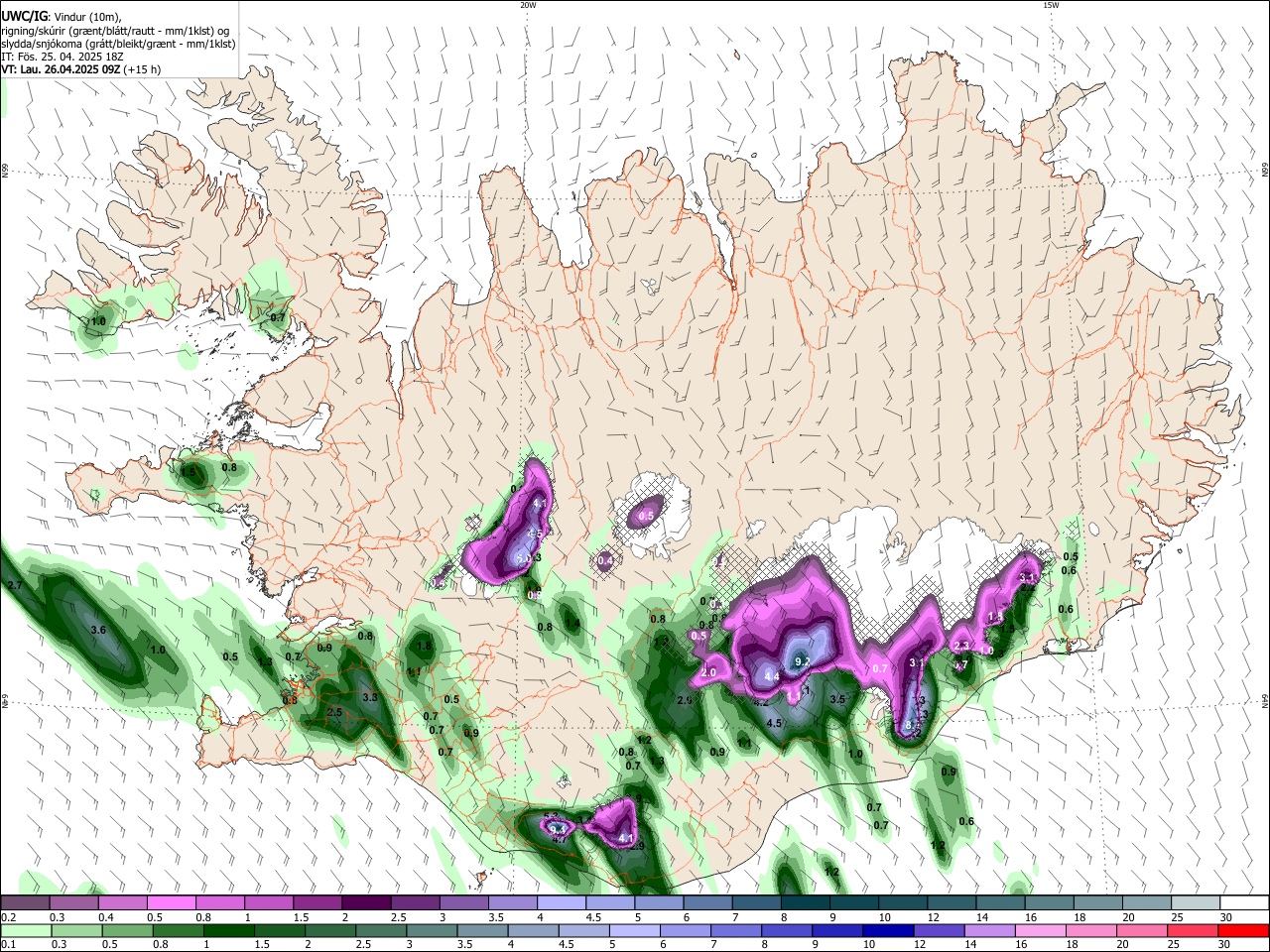Click the '9.4' value on the south coast
The width and height of the screenshot is (1270, 952).
pos(557,829)
